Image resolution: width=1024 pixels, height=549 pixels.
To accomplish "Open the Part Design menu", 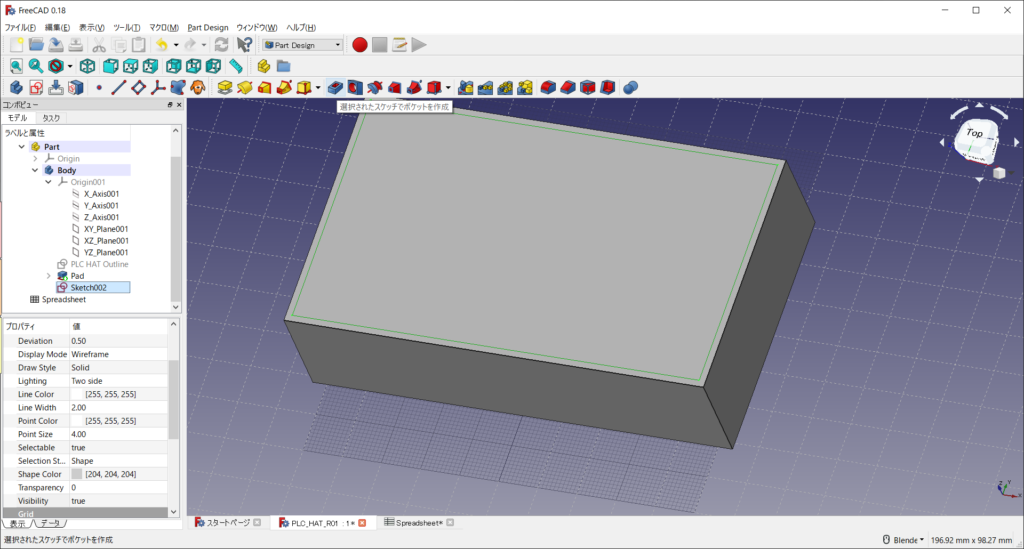I will click(208, 27).
